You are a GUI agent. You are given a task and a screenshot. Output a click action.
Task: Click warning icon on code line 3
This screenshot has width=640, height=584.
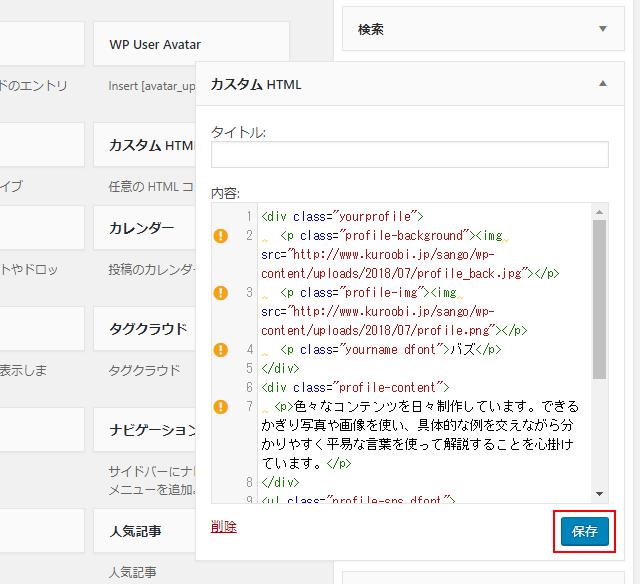tap(220, 293)
